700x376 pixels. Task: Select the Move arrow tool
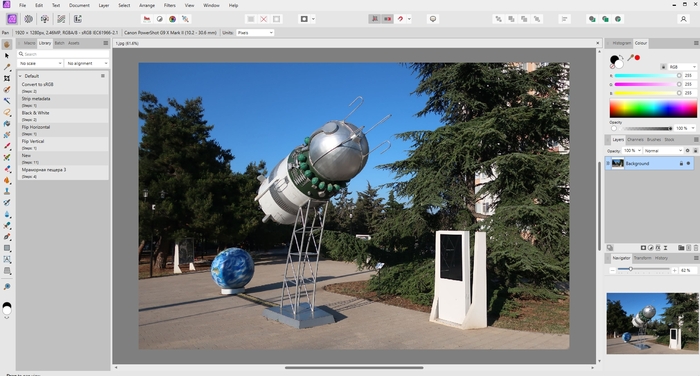tap(7, 56)
